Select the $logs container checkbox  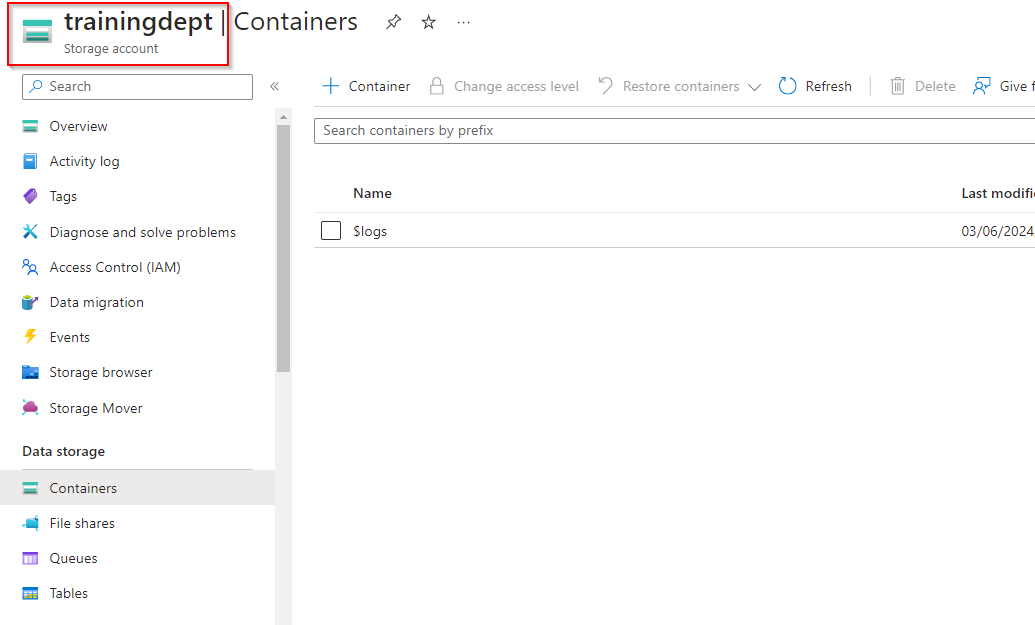pos(331,231)
